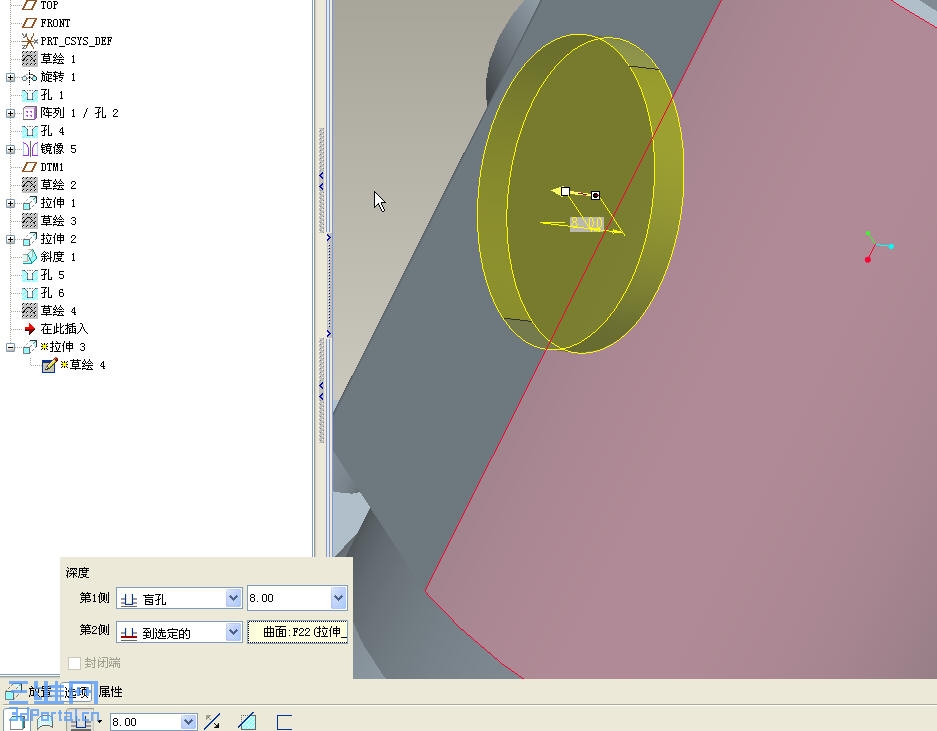The width and height of the screenshot is (937, 731).
Task: Open the 选项 options tab
Action: (78, 693)
